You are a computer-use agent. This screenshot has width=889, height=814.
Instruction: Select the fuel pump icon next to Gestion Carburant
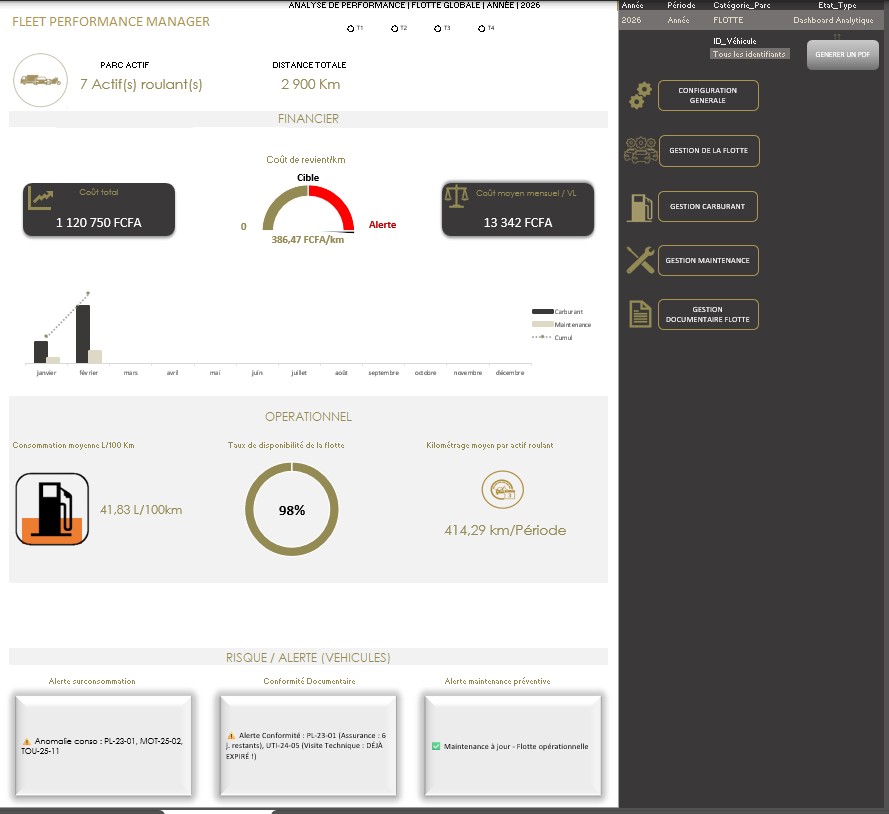[x=639, y=206]
